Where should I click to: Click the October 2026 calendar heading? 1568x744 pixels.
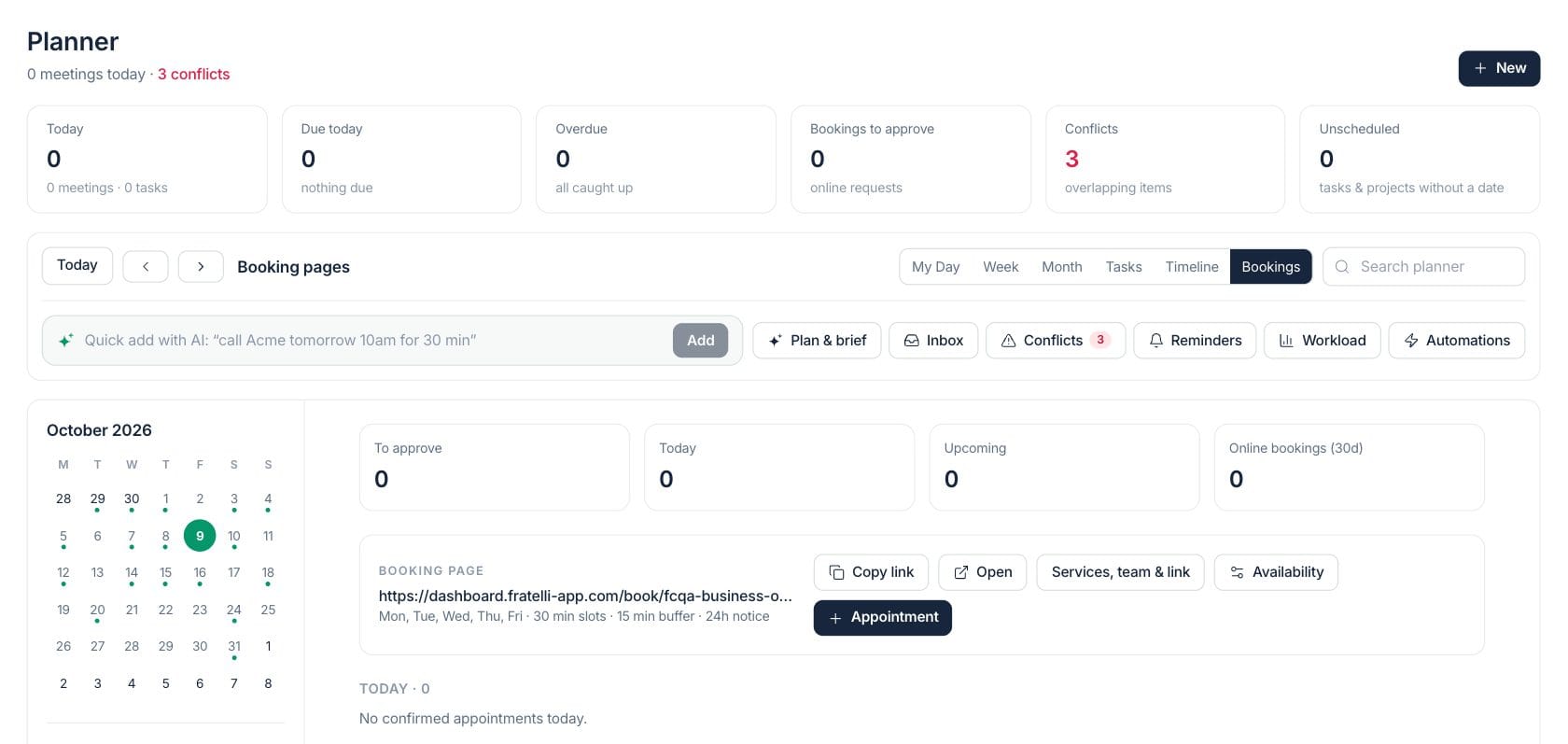tap(99, 430)
